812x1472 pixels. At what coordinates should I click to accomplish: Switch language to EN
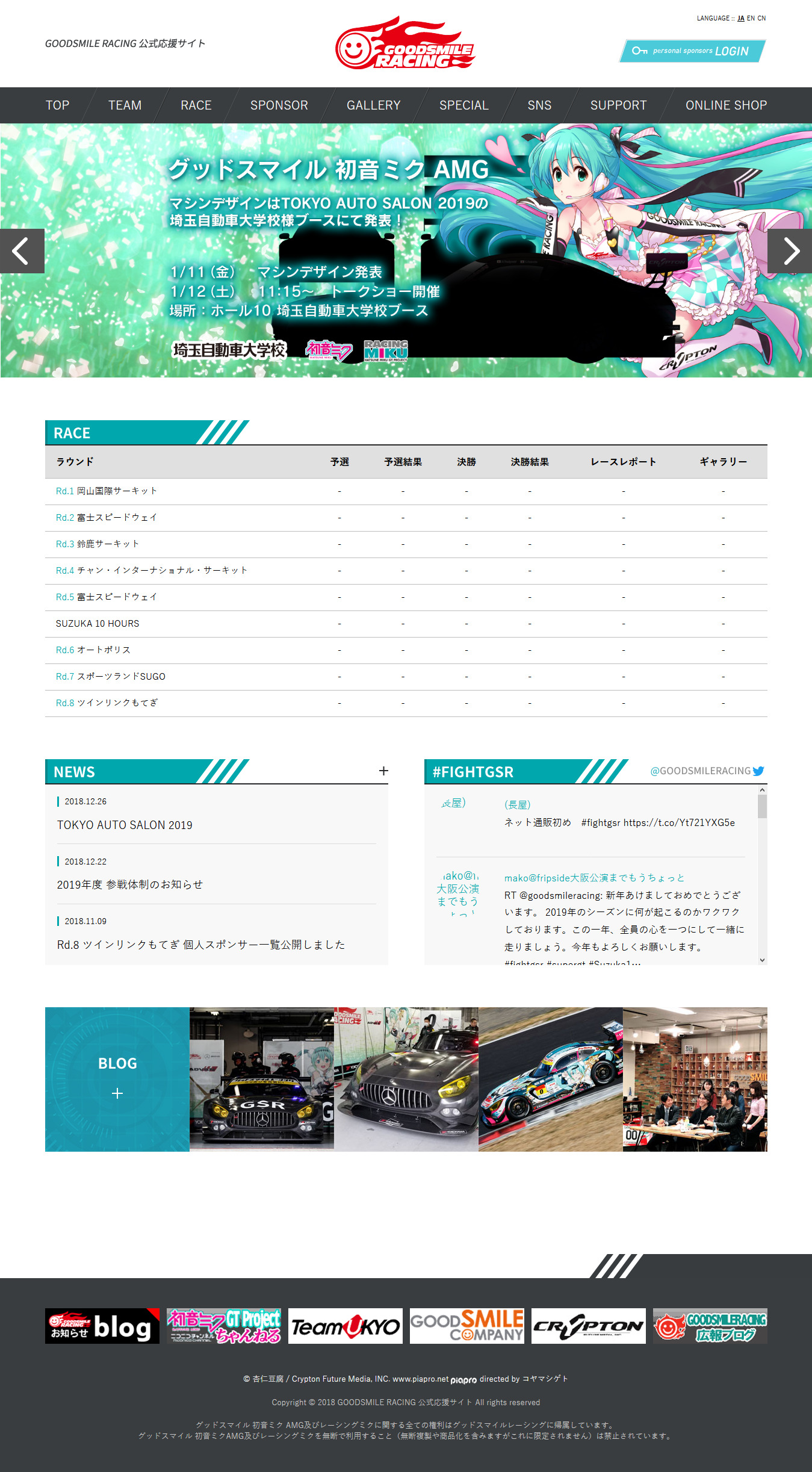tap(751, 18)
